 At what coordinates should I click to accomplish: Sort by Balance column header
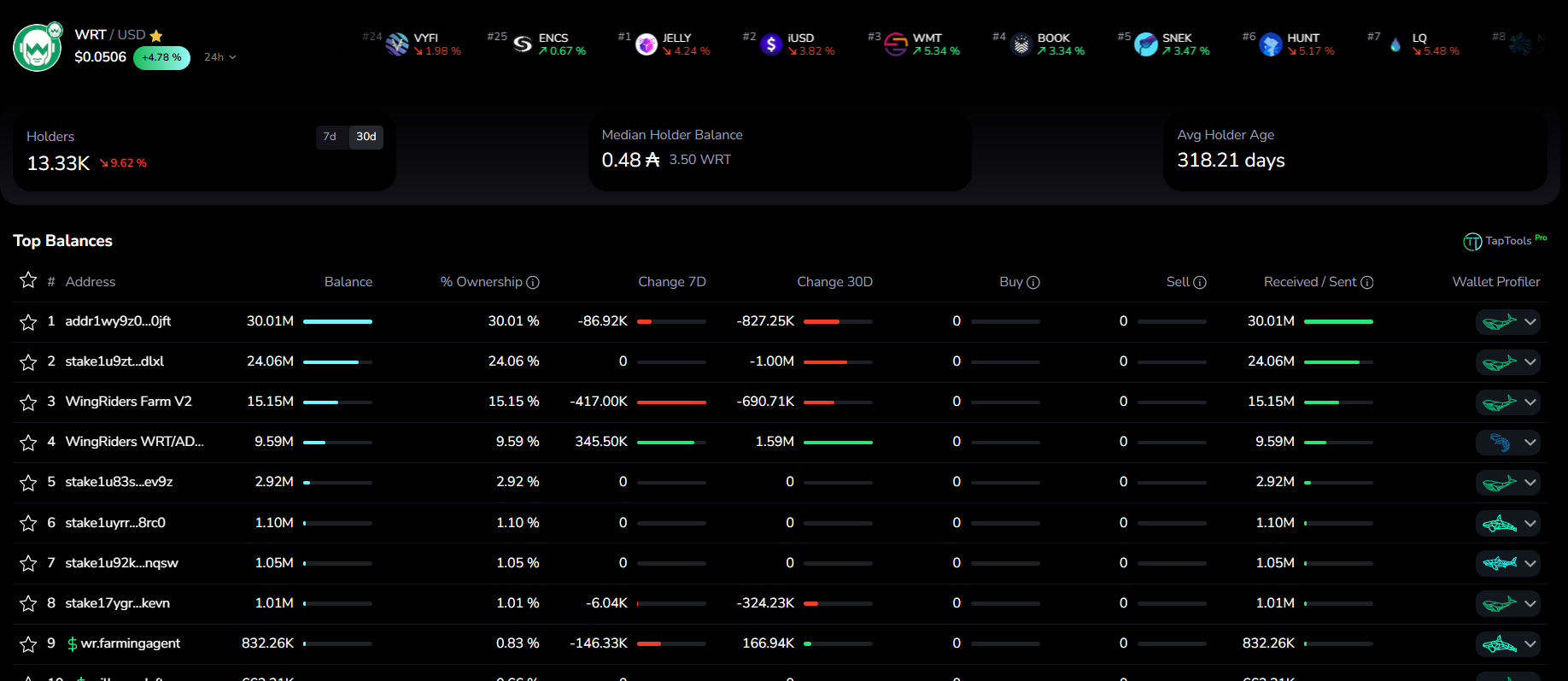(x=348, y=282)
